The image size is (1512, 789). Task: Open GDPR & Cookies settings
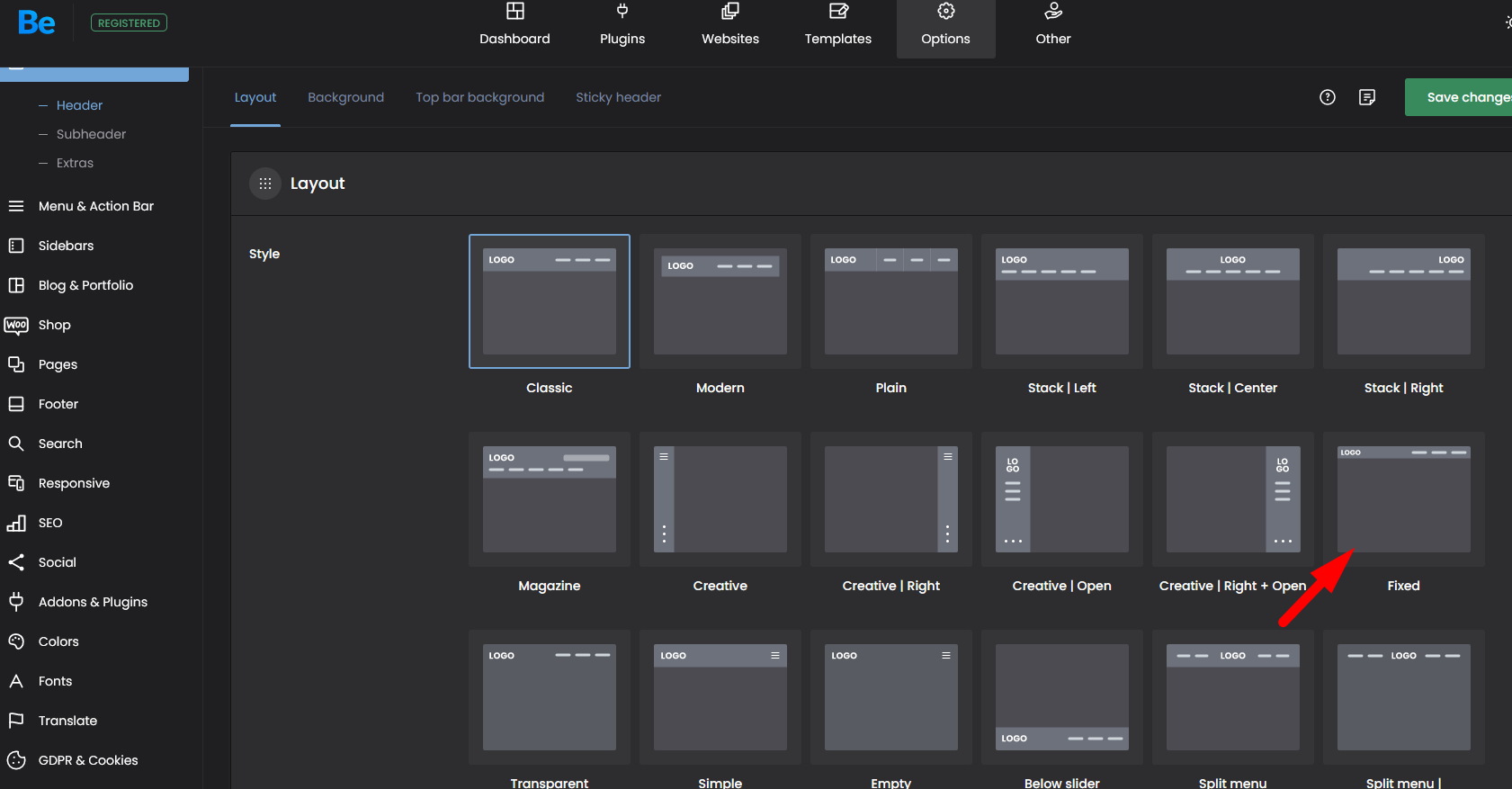pos(88,760)
